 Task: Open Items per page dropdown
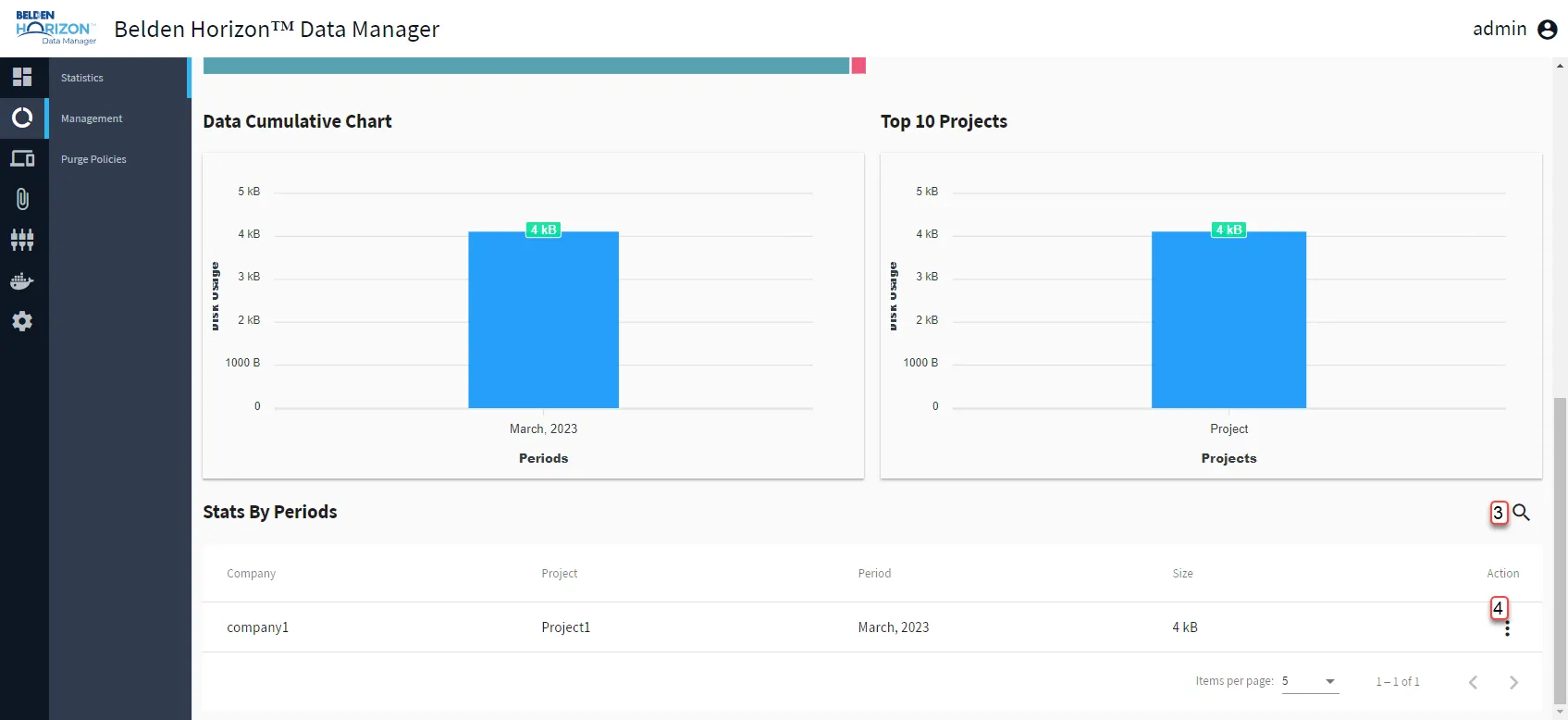[x=1309, y=681]
